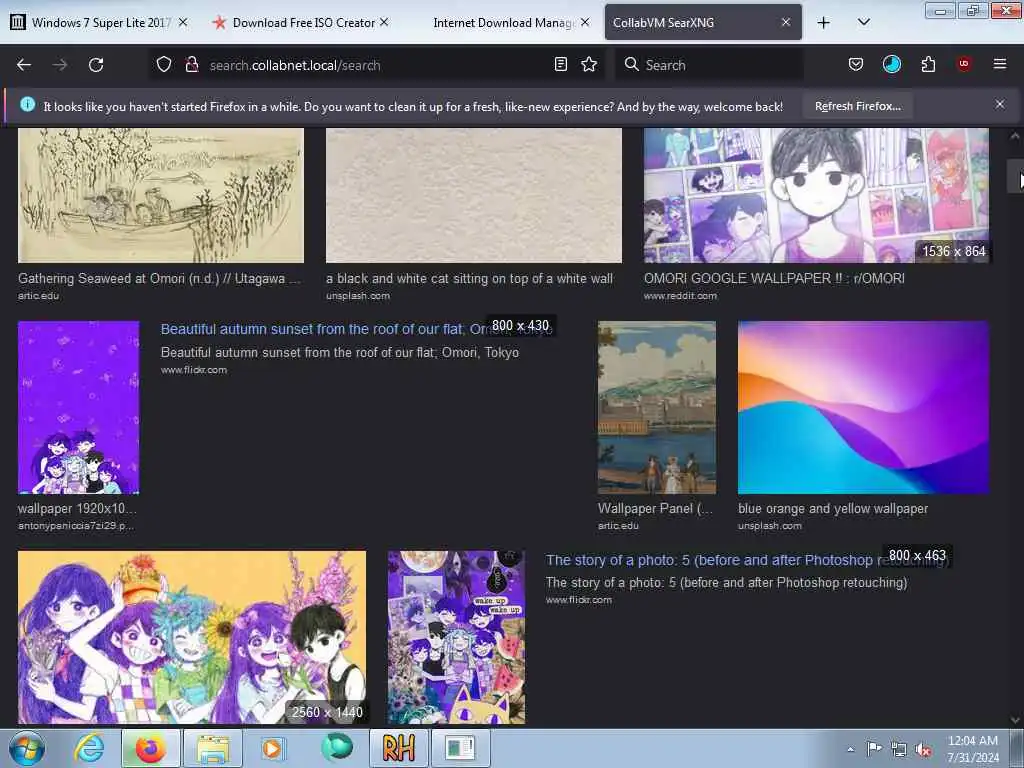Close the Internet Download Manager tab
Screen dimensions: 1024x768
coord(585,22)
